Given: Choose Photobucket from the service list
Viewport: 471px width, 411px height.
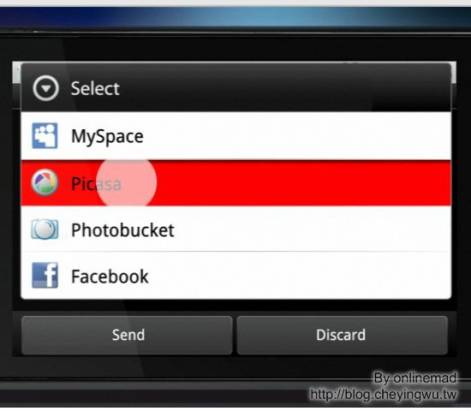Looking at the screenshot, I should point(236,229).
